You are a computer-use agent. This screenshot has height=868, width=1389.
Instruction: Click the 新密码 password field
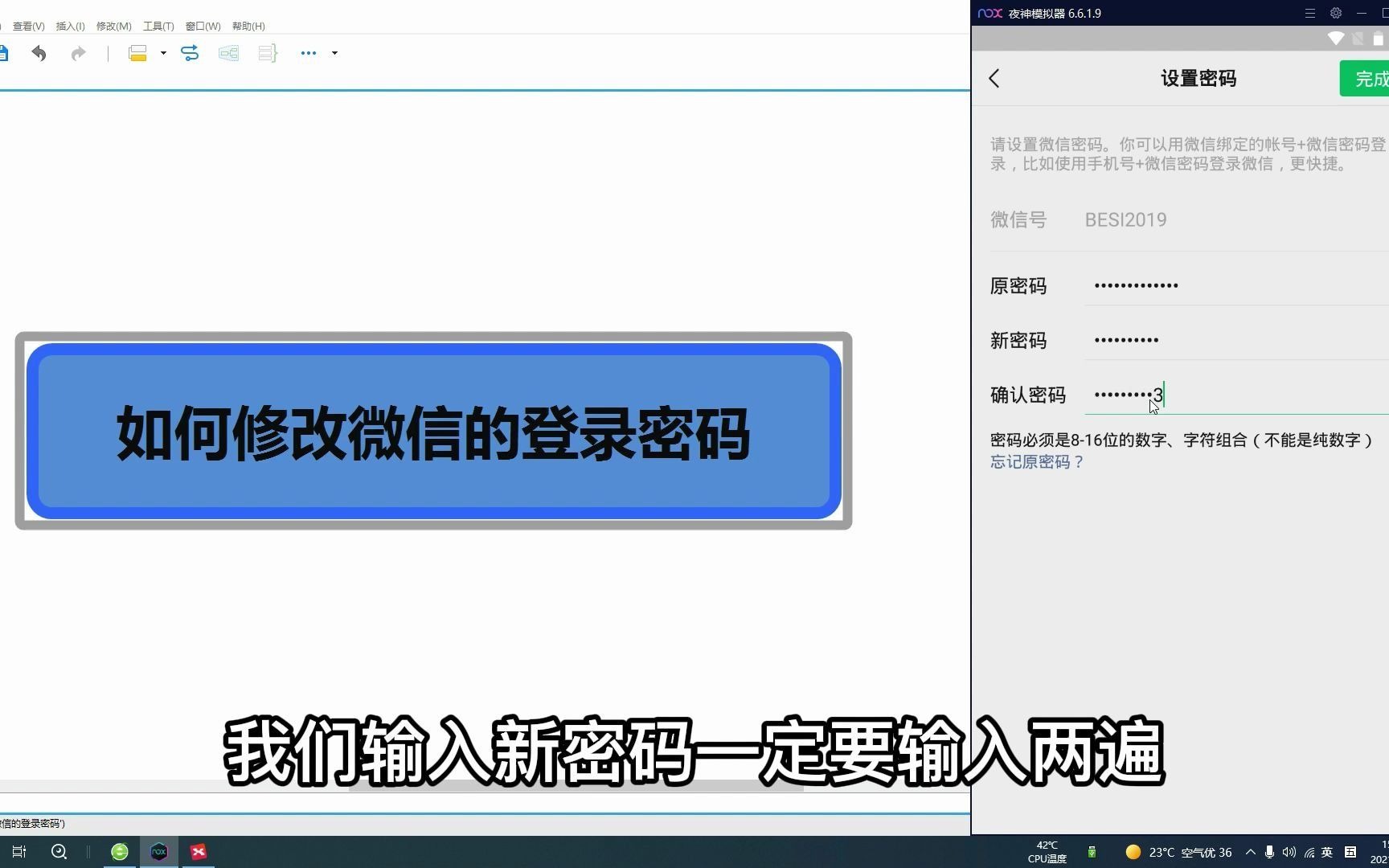[1236, 341]
